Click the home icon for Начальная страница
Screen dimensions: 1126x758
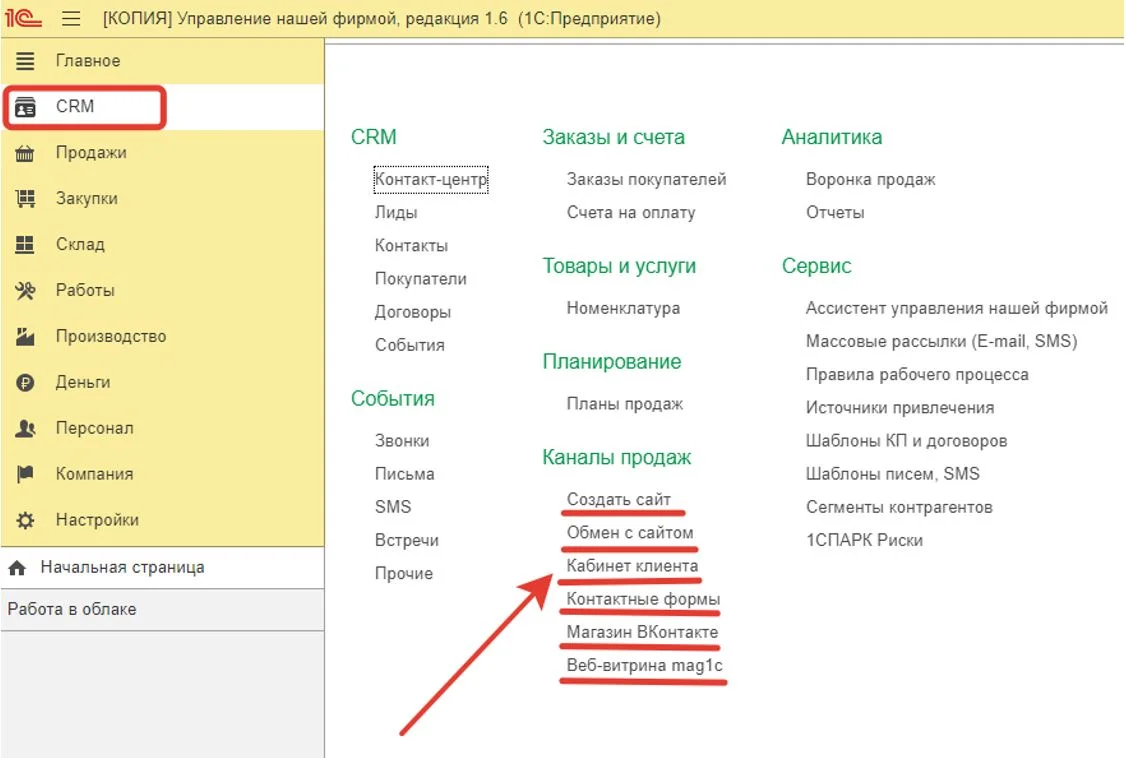17,568
